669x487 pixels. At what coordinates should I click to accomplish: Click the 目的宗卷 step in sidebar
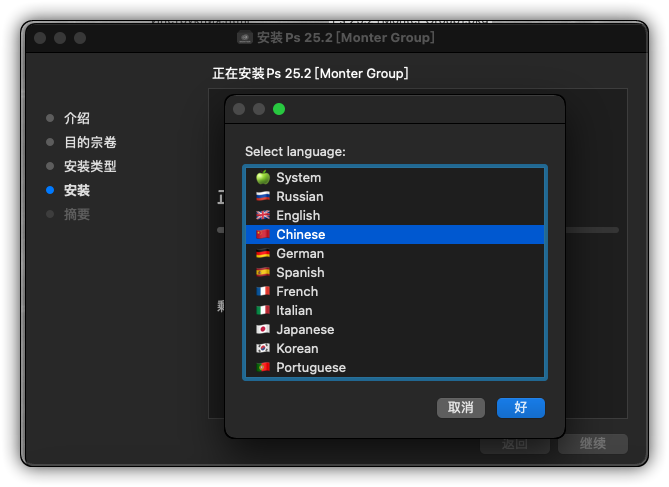tap(90, 142)
